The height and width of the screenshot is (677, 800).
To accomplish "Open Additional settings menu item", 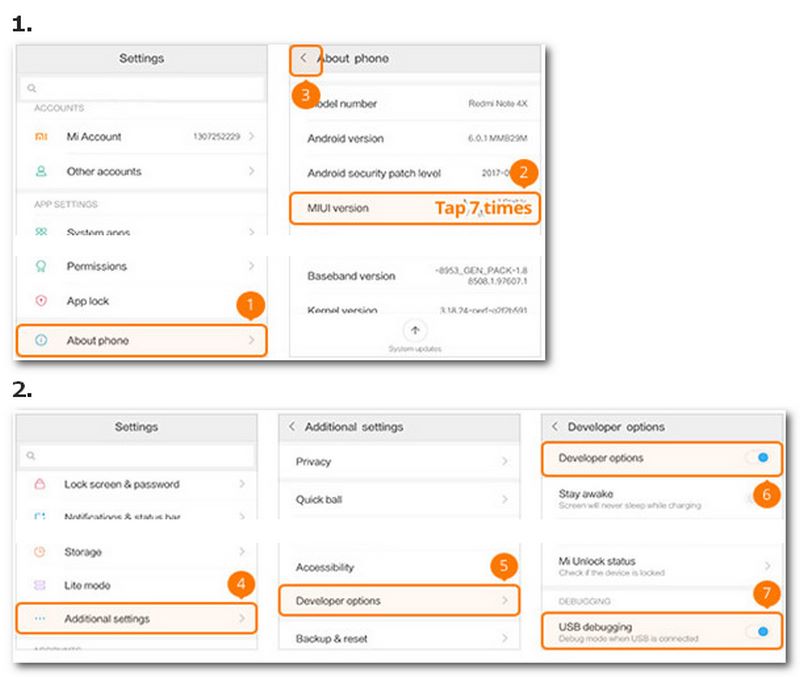I will coord(136,619).
